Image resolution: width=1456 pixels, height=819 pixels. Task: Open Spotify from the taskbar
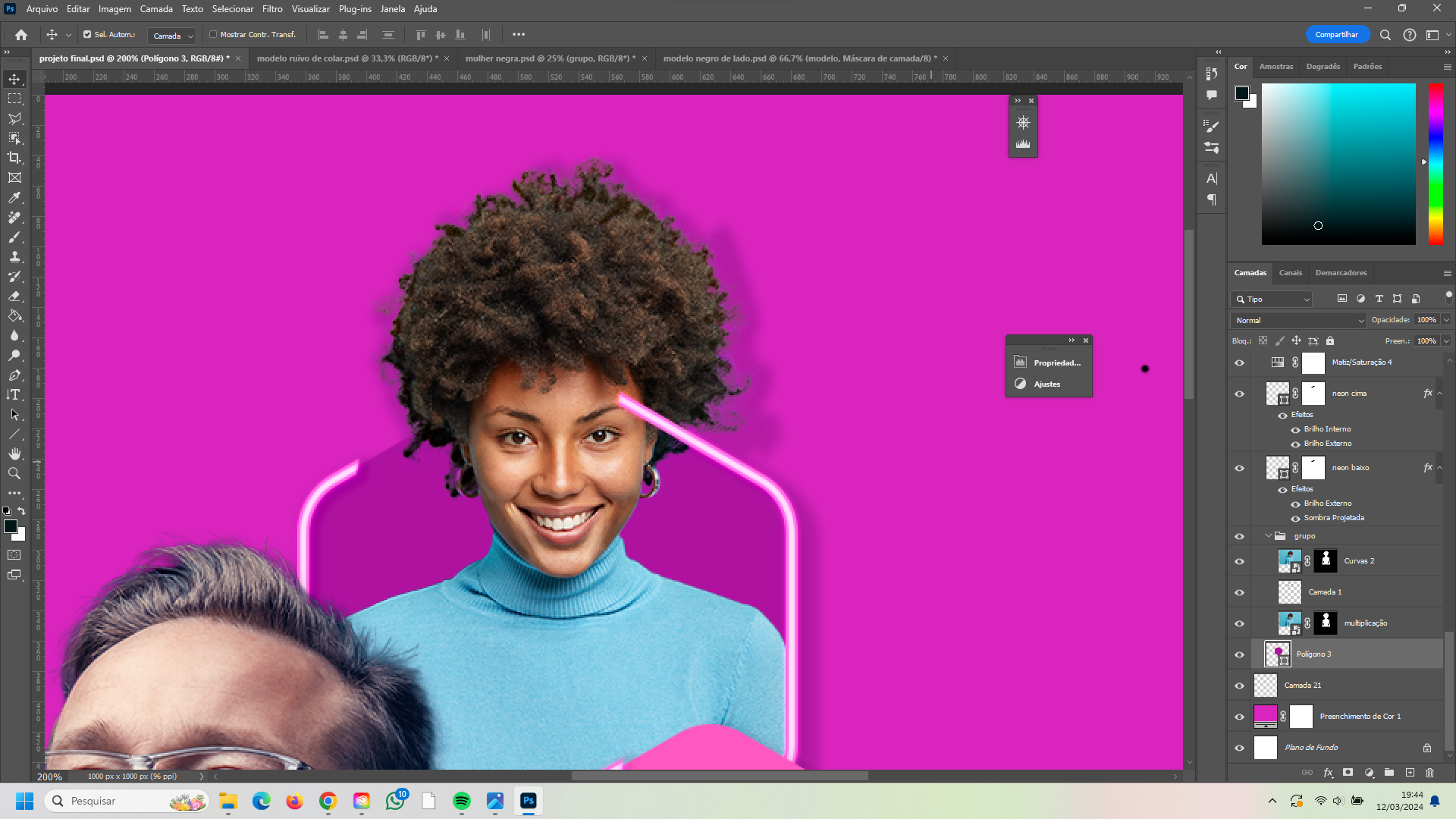pos(461,801)
